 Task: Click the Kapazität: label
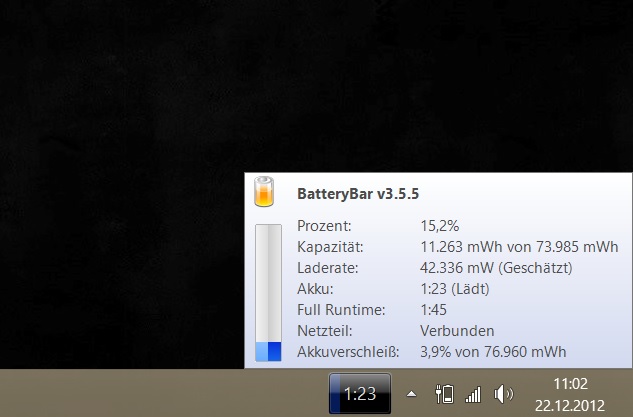point(330,247)
